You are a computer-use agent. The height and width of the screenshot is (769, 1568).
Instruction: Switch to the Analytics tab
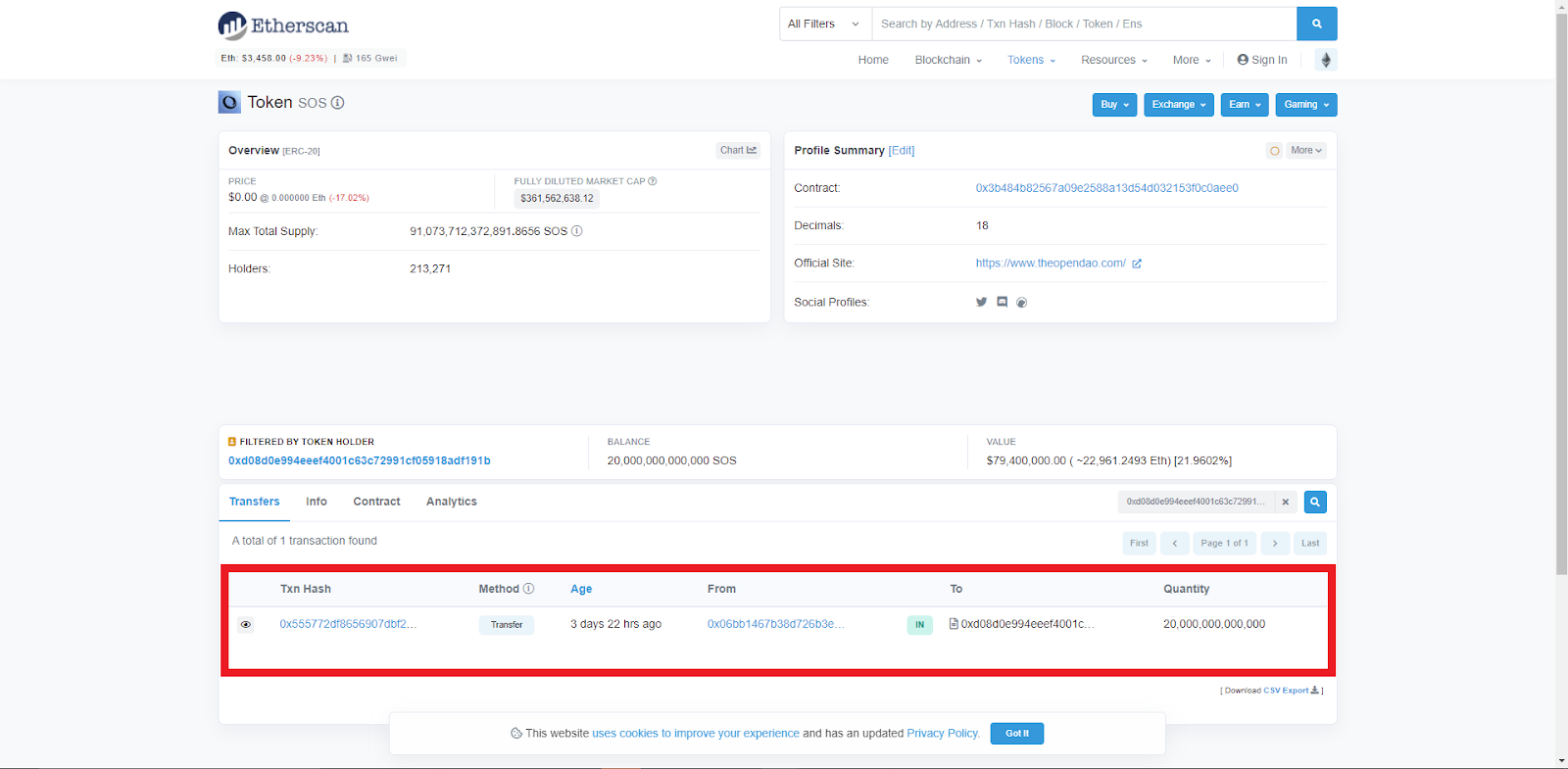452,502
